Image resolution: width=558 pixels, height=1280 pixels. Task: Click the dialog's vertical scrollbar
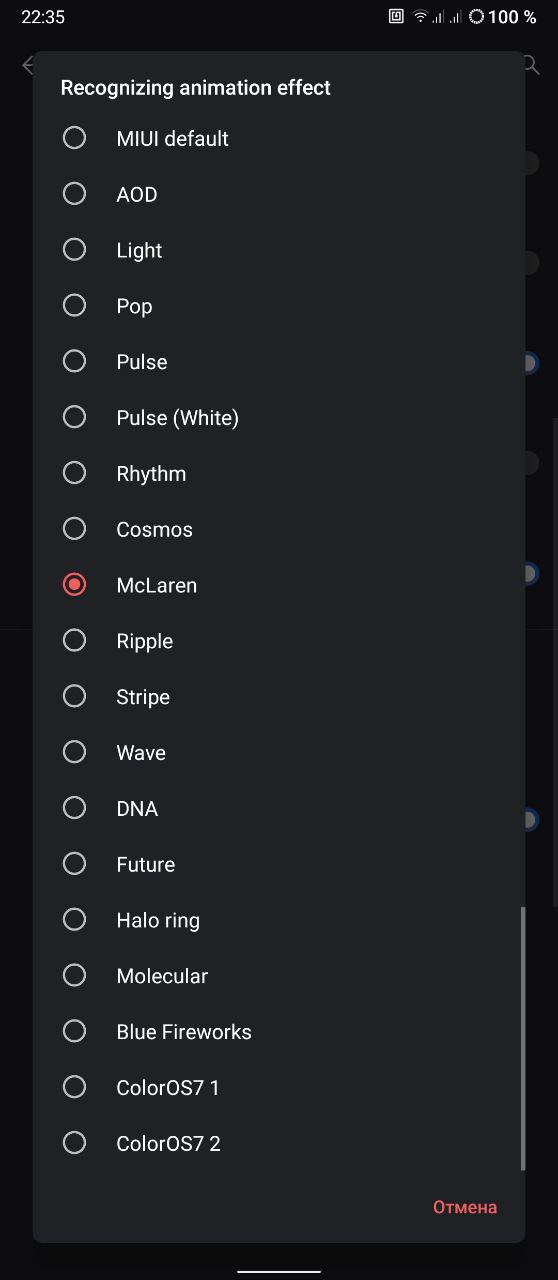click(522, 1038)
